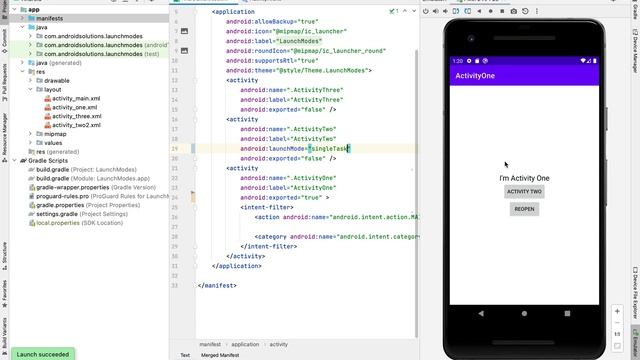
Task: Place cursor on singleTask launchMode value
Action: point(329,149)
